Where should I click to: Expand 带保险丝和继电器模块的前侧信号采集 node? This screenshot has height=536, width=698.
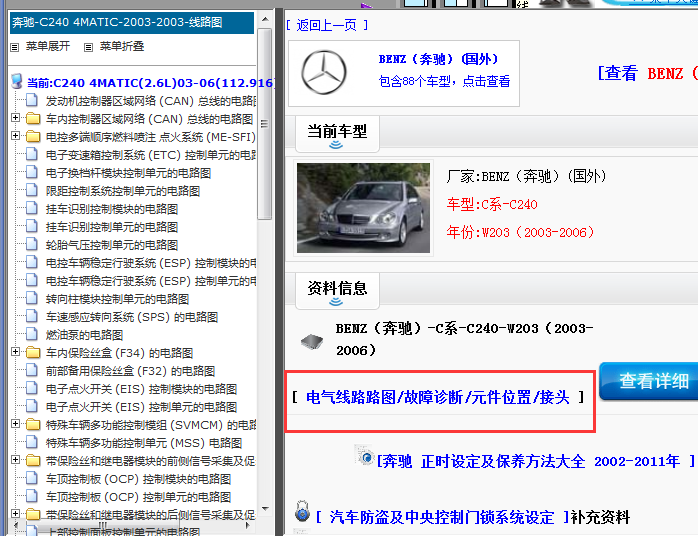pos(15,460)
